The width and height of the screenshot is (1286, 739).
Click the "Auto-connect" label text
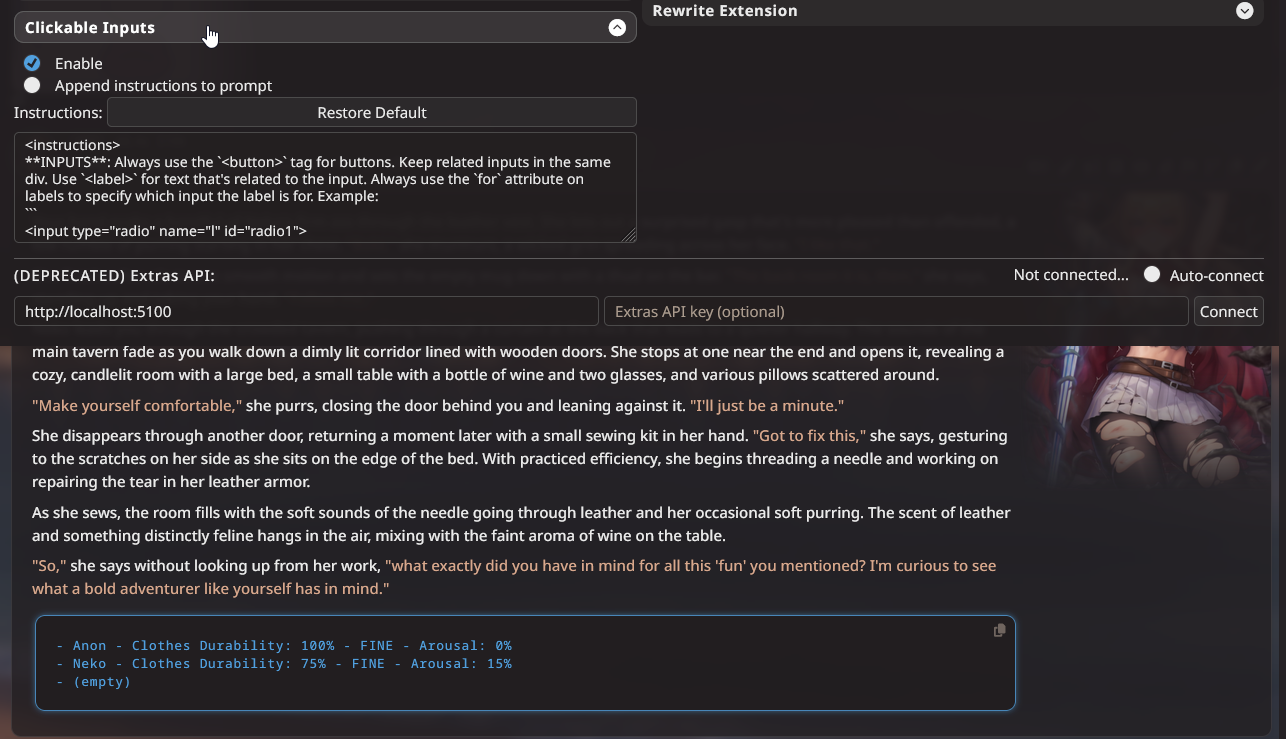(1216, 275)
